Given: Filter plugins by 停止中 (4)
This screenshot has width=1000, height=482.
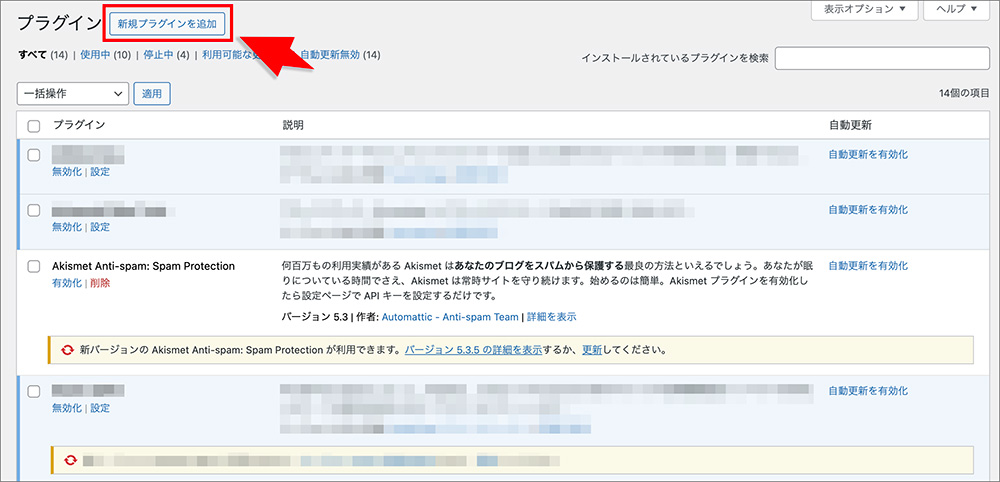Looking at the screenshot, I should coord(166,55).
